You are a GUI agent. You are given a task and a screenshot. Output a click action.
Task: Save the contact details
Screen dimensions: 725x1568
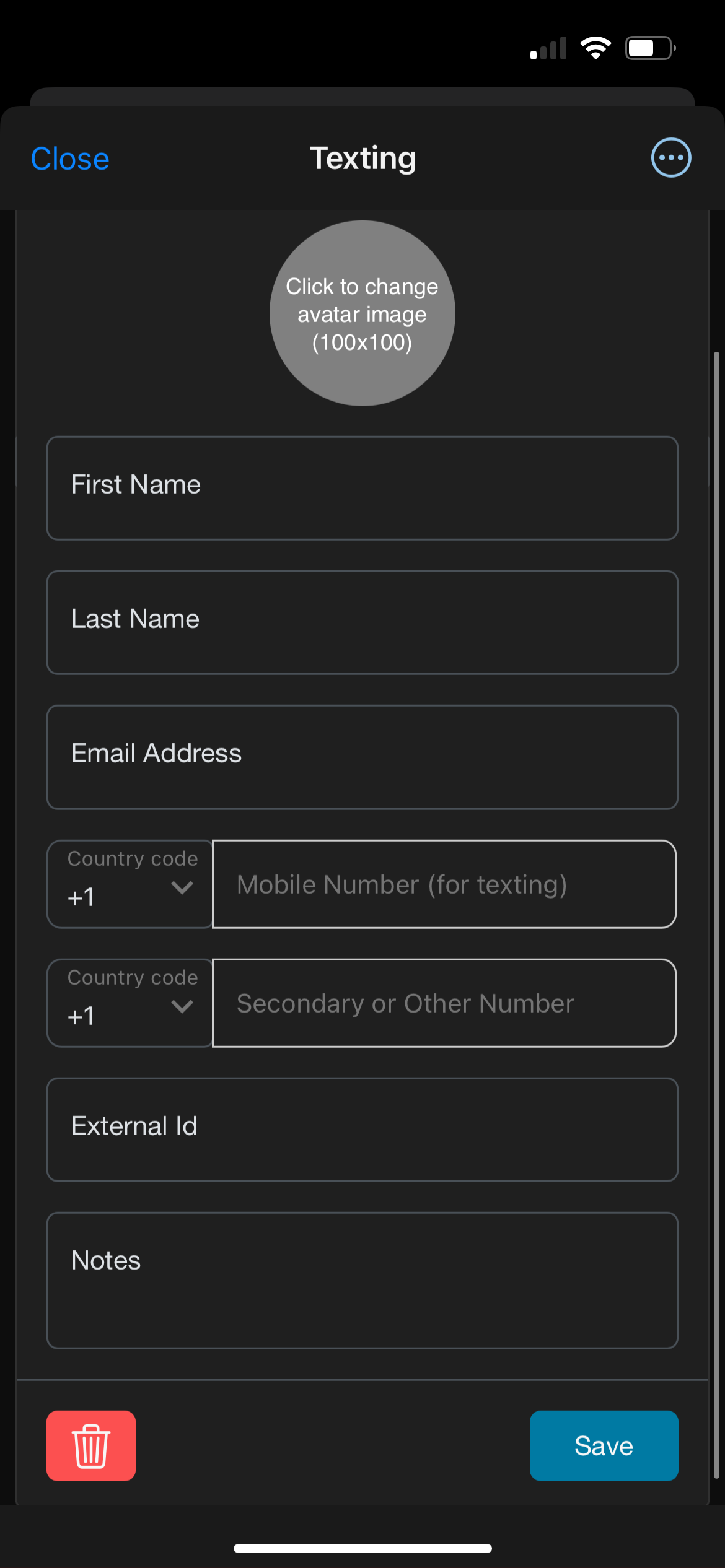click(x=604, y=1445)
